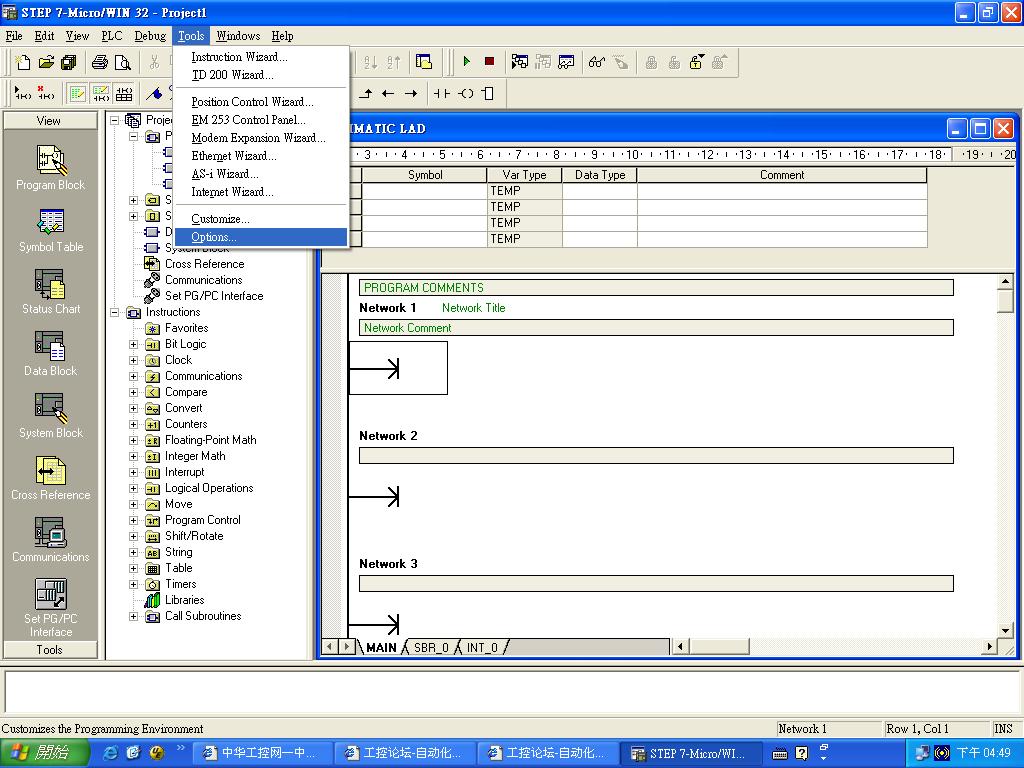This screenshot has width=1024, height=768.
Task: Expand the Counters instruction folder
Action: coord(134,424)
